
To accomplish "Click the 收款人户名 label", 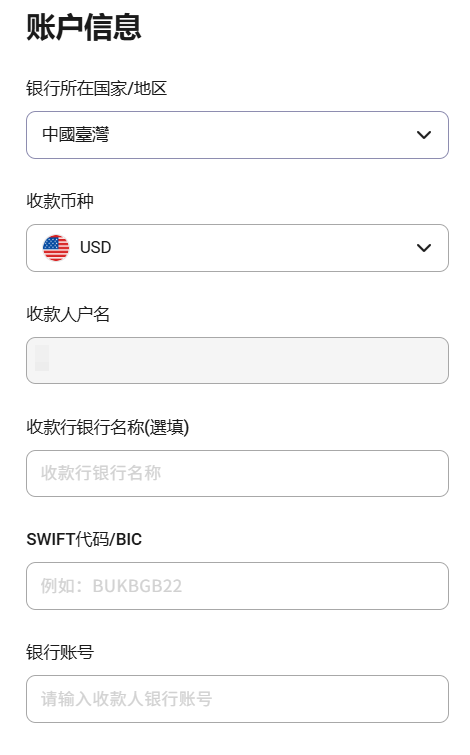I will click(x=68, y=314).
